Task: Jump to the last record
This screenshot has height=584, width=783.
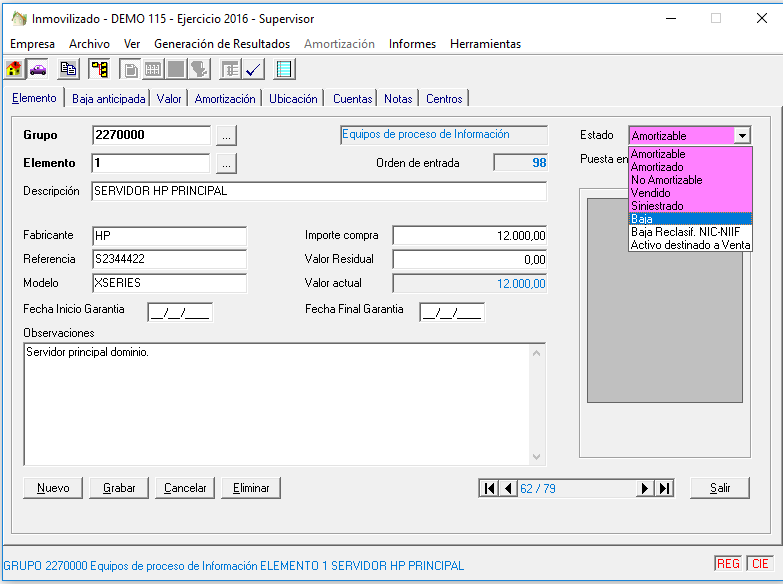Action: [x=664, y=488]
